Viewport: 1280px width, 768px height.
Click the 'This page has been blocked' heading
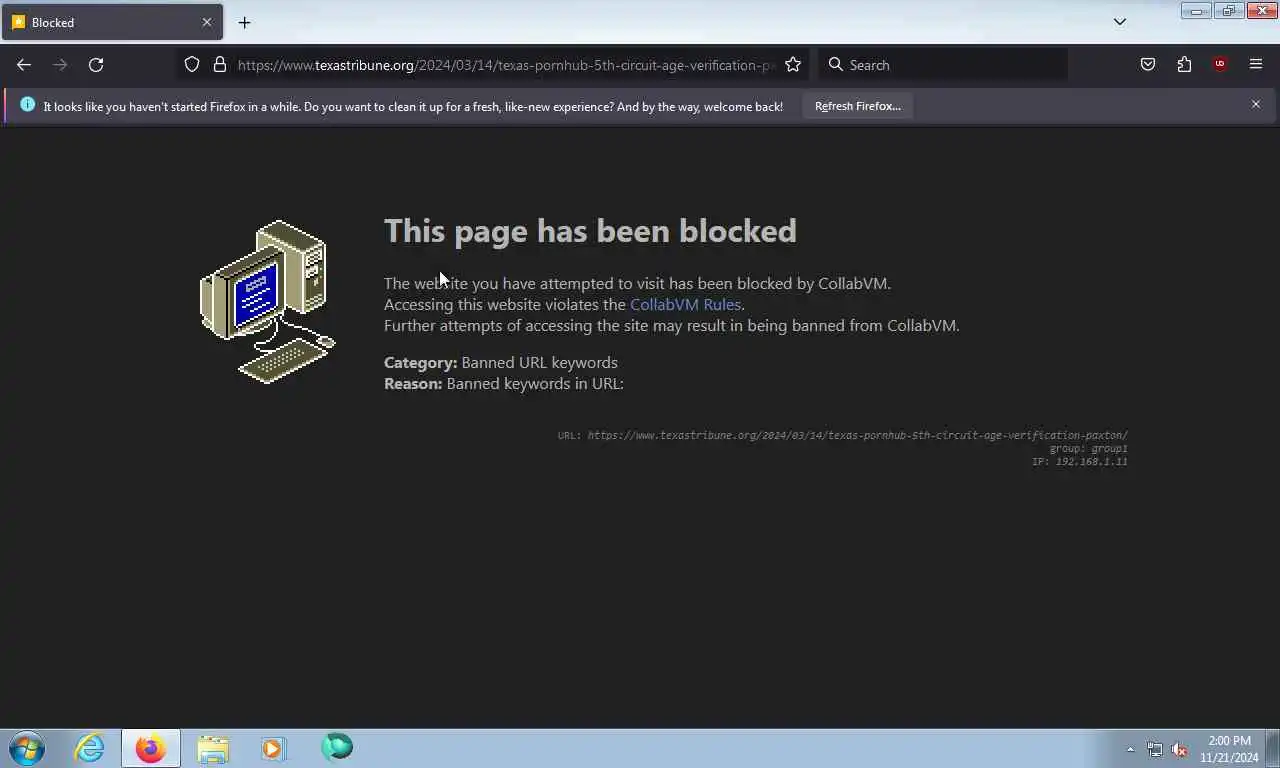590,231
